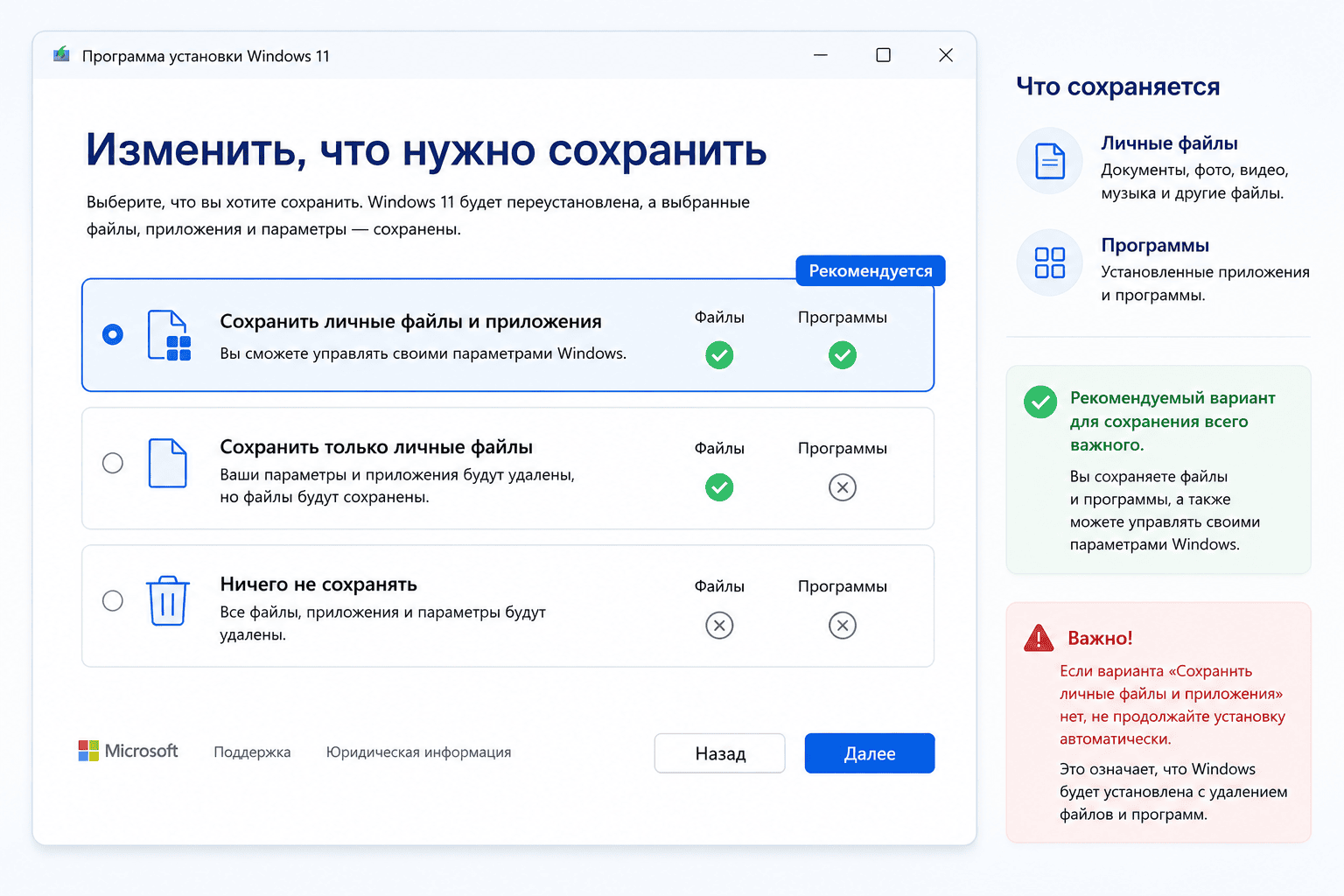Click green Файлы checkmark in first option
Viewport: 1344px width, 896px height.
719,355
